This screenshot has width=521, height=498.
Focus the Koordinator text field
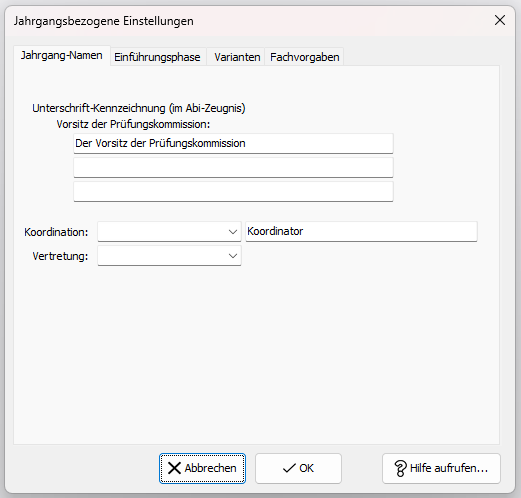pos(361,232)
